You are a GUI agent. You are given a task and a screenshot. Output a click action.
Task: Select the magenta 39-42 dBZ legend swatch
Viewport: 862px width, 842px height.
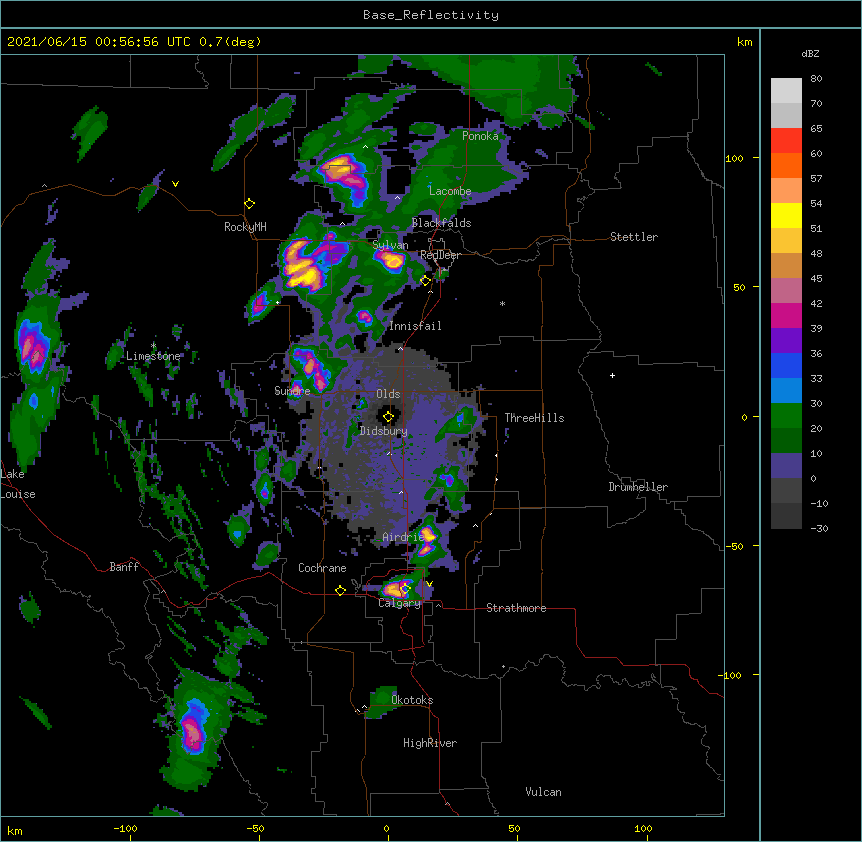click(x=786, y=315)
